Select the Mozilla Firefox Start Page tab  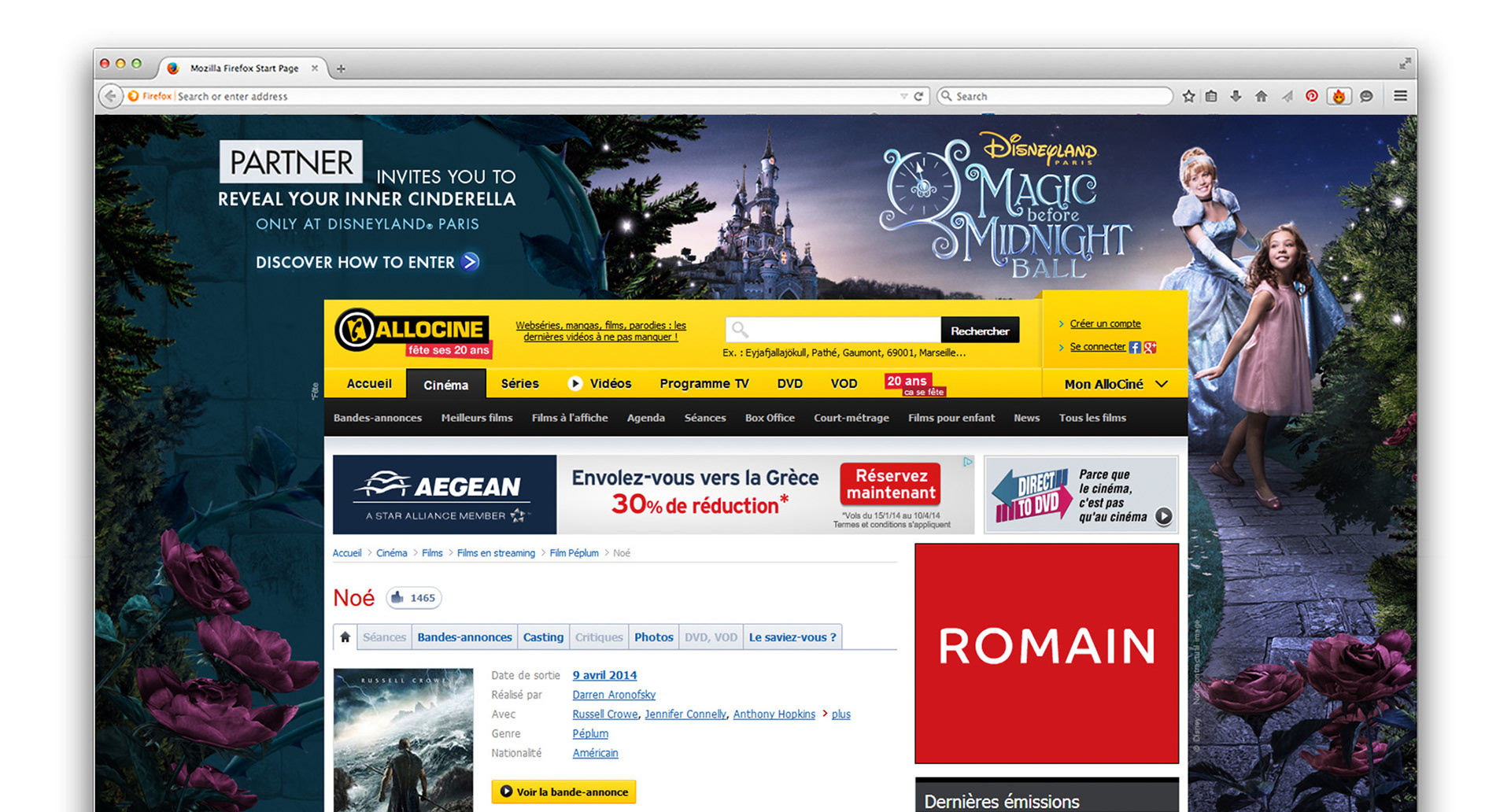coord(244,68)
